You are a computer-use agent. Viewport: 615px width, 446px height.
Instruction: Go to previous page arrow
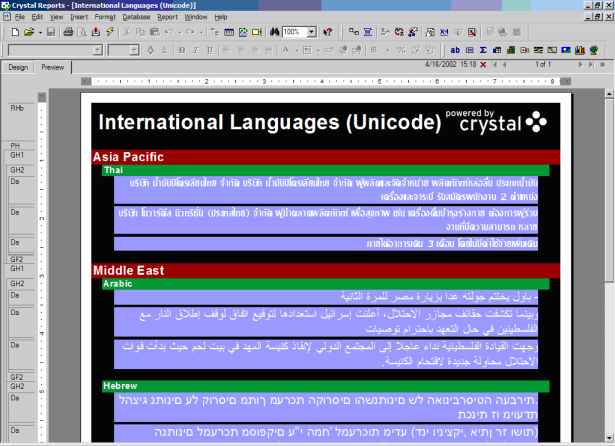[x=505, y=64]
